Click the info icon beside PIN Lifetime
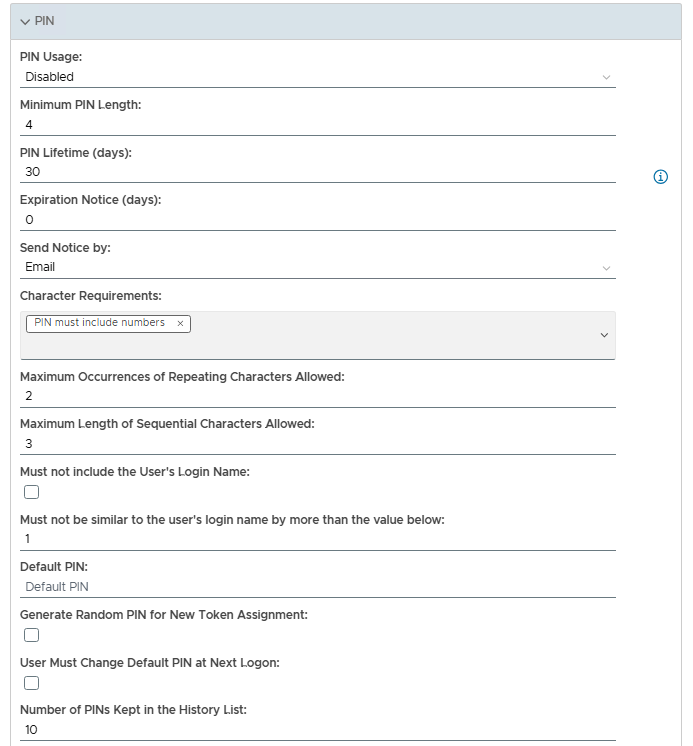This screenshot has width=693, height=746. pos(660,177)
